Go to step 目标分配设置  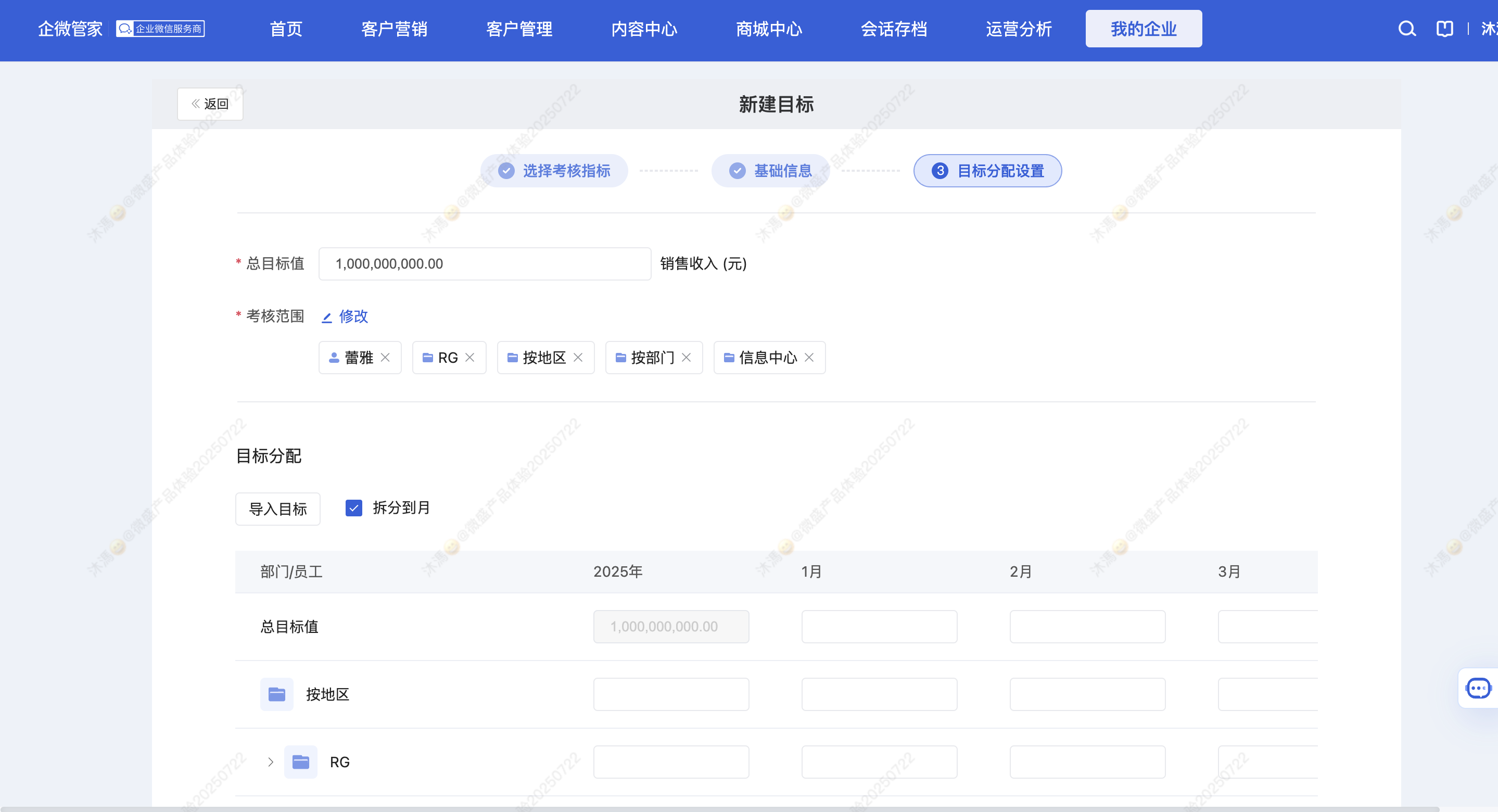point(987,171)
